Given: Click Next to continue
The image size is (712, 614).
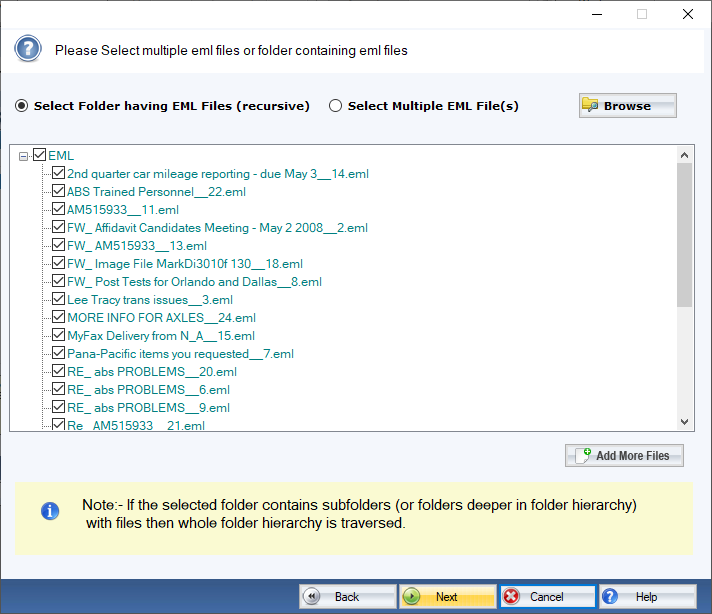Looking at the screenshot, I should (447, 596).
